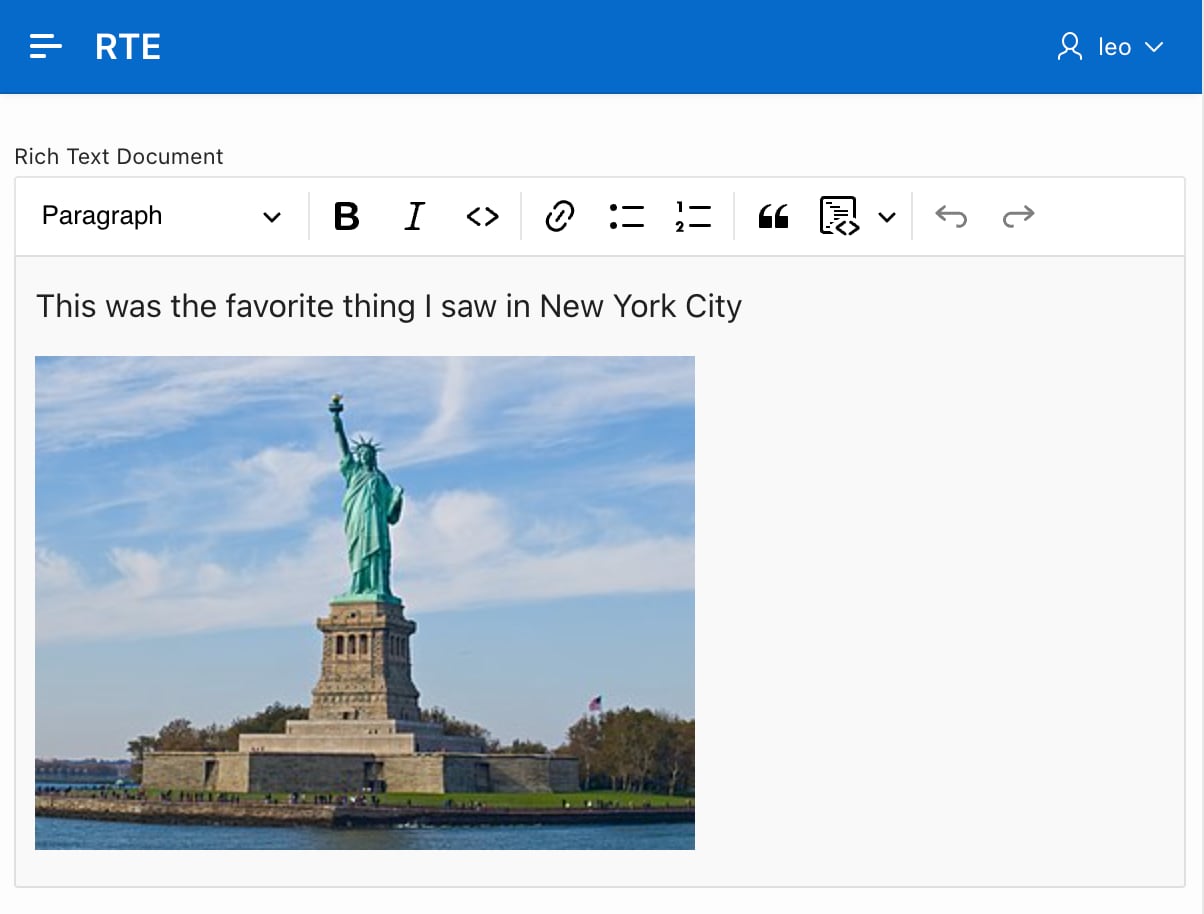The width and height of the screenshot is (1204, 914).
Task: Undo the last edit
Action: click(950, 216)
